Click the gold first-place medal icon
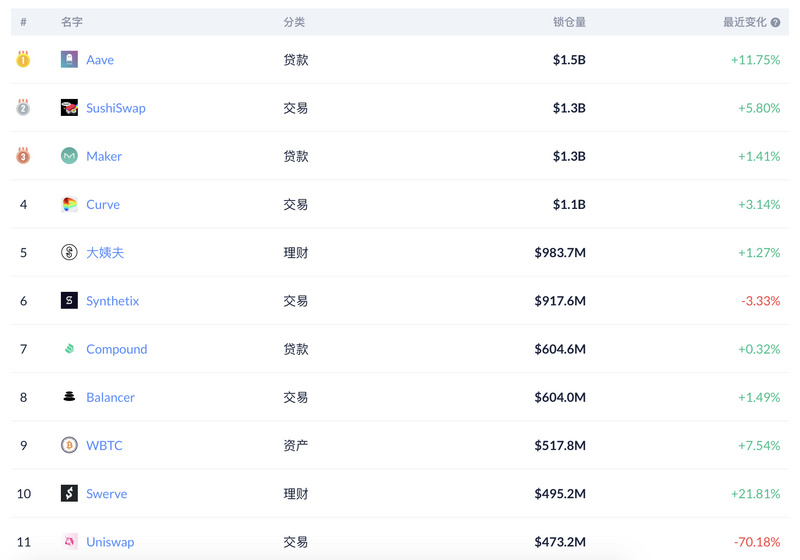 click(23, 59)
